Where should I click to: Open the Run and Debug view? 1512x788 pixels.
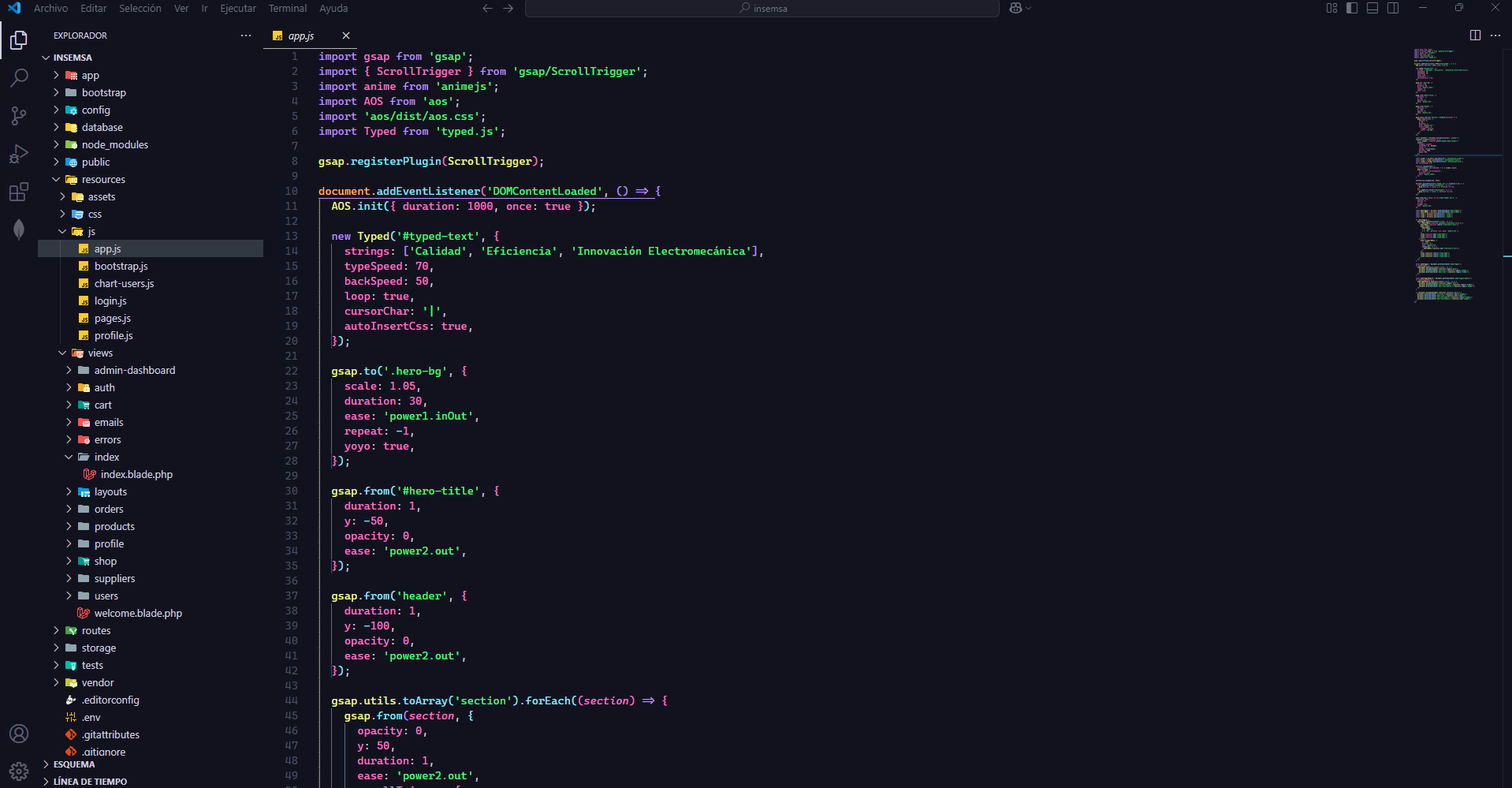pyautogui.click(x=19, y=153)
